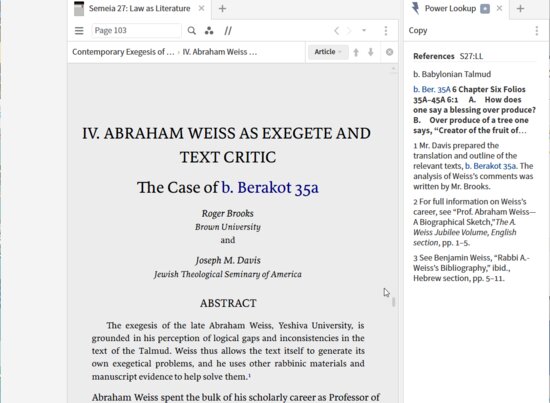Click the IV. ABRAHAM WEISS AS EXEGETE heading
Screen dimensions: 550x403
[x=227, y=145]
